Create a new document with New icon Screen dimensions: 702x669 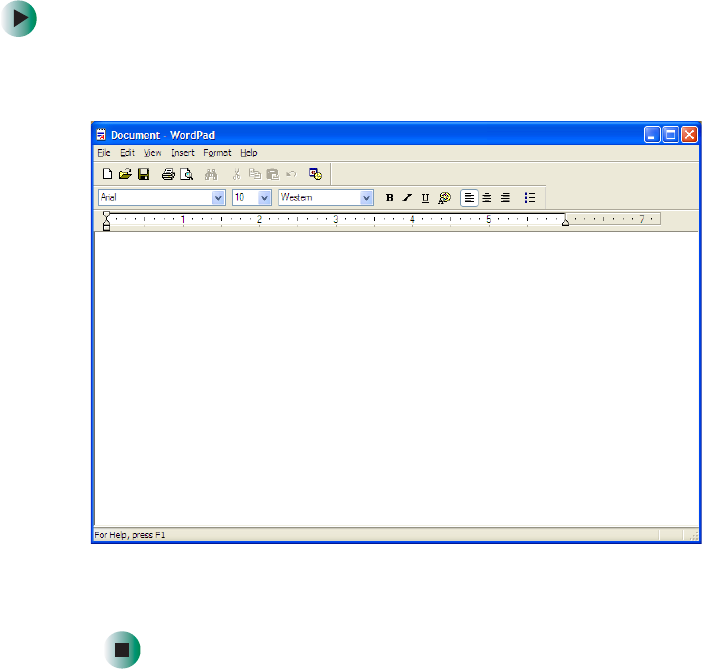pos(107,174)
